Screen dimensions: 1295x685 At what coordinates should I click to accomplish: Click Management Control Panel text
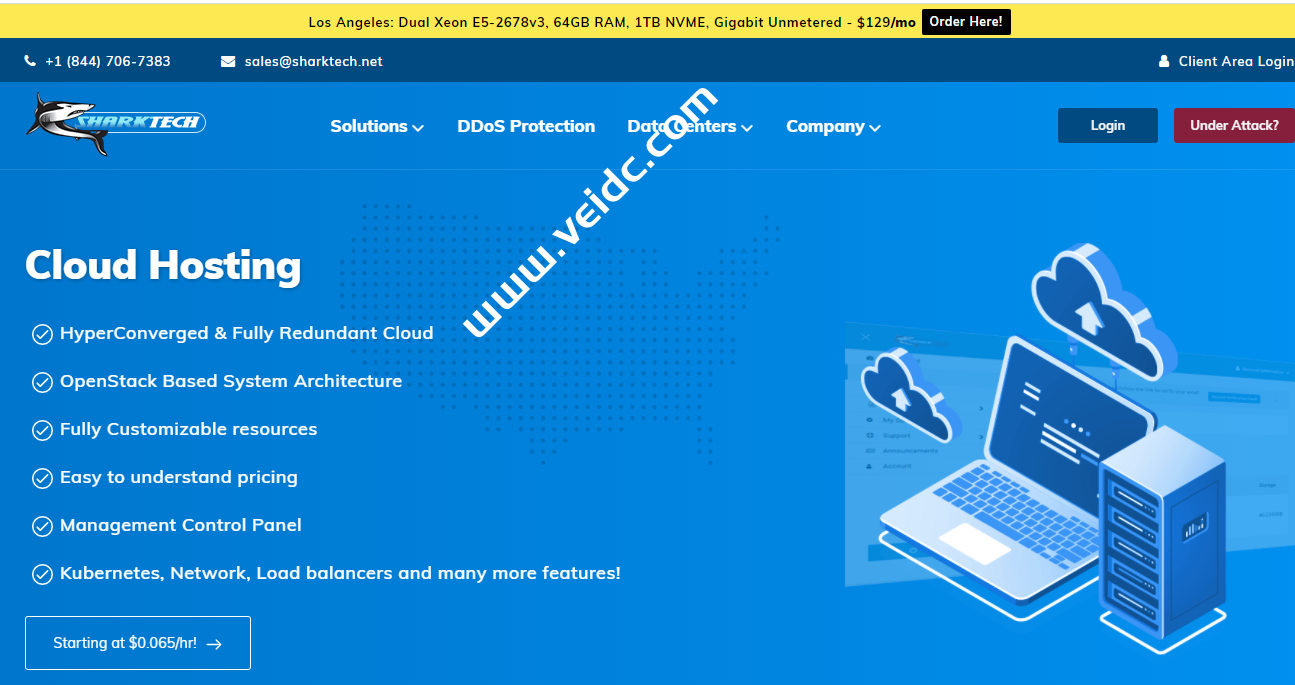coord(181,525)
